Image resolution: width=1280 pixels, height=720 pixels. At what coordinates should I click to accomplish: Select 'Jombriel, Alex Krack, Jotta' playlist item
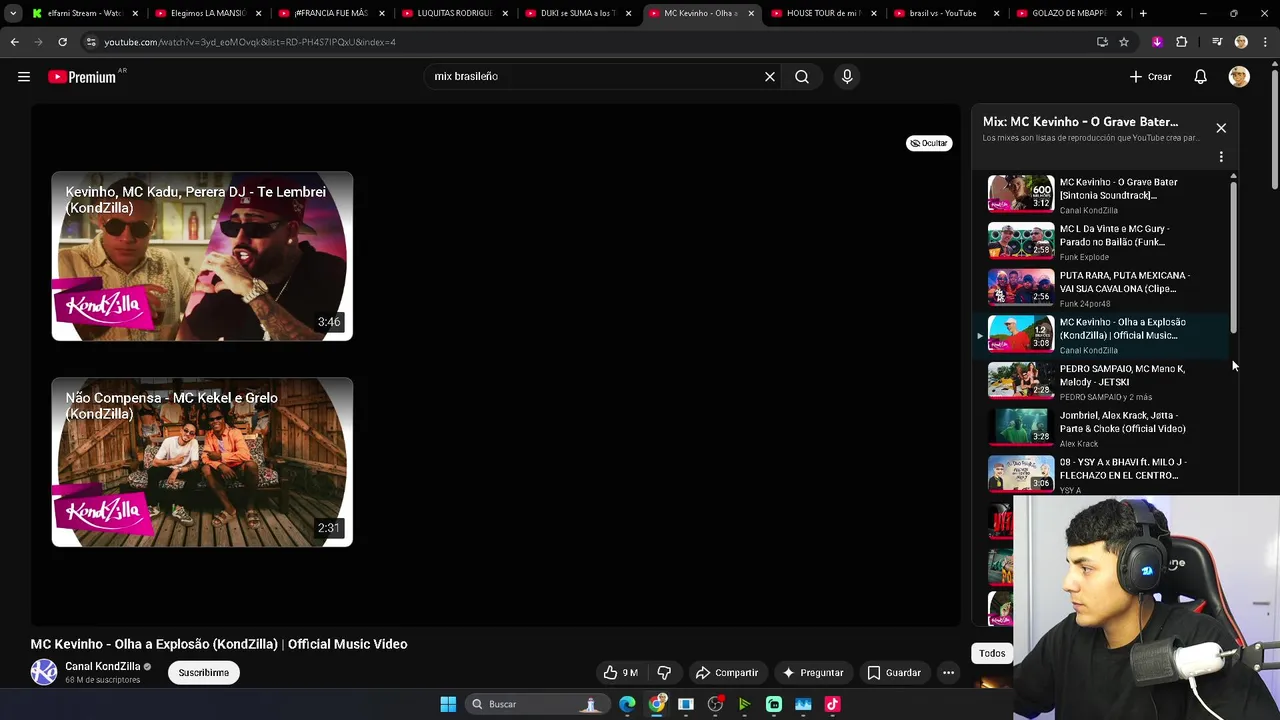1103,428
